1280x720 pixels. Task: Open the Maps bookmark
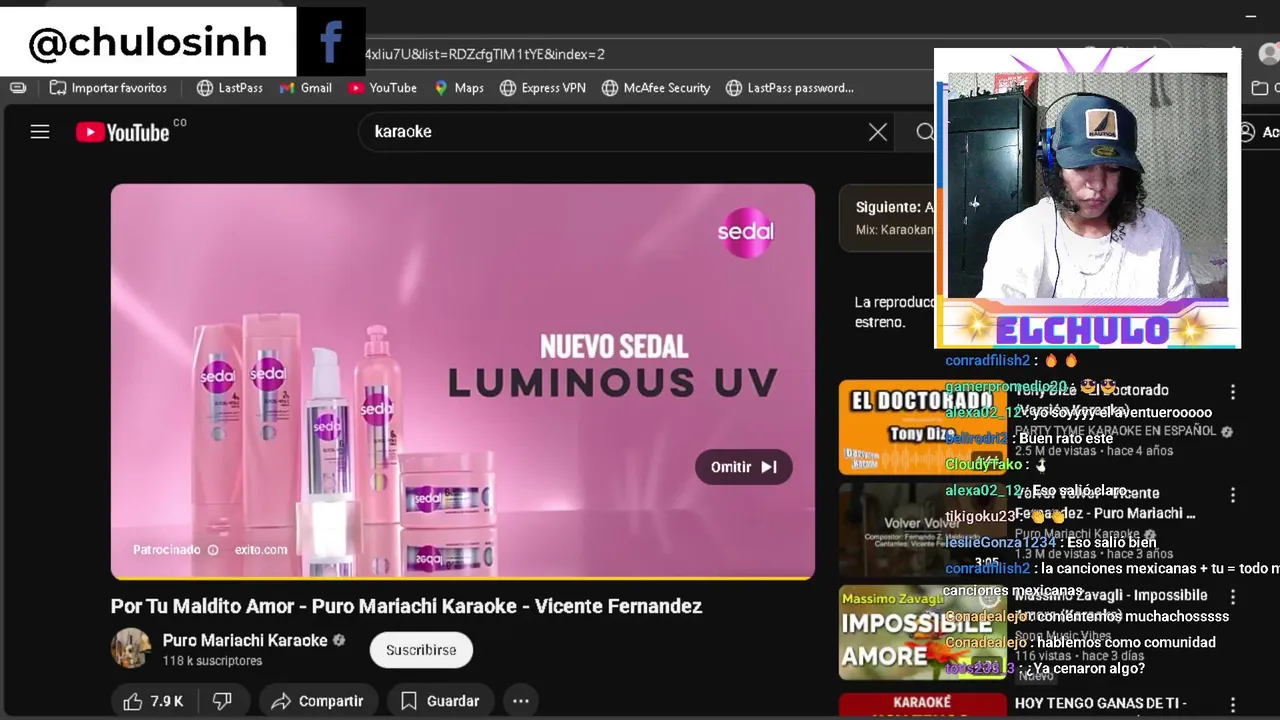point(459,88)
